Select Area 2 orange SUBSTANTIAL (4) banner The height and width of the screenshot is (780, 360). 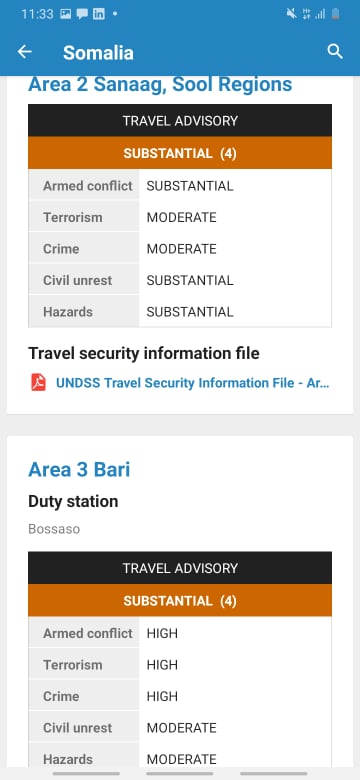tap(180, 153)
